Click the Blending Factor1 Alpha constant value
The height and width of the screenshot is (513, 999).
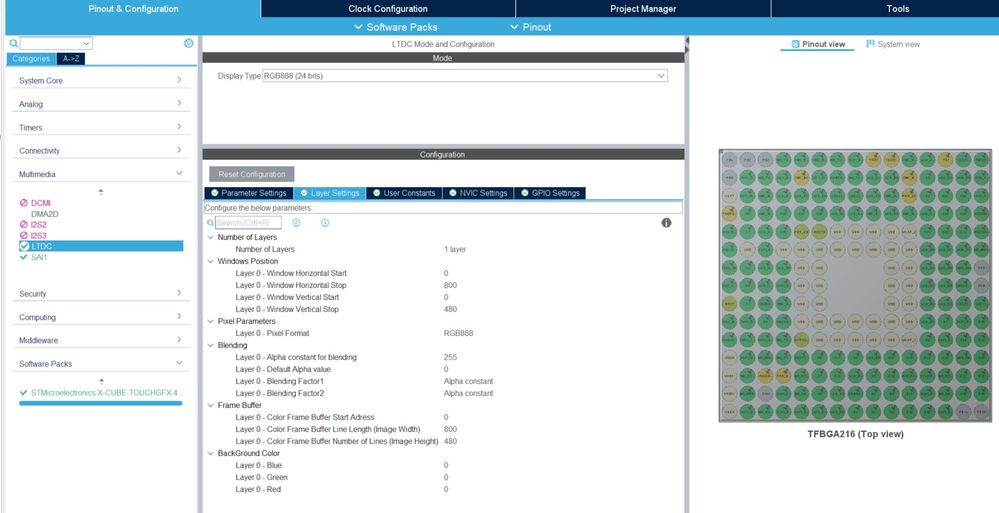coord(468,381)
